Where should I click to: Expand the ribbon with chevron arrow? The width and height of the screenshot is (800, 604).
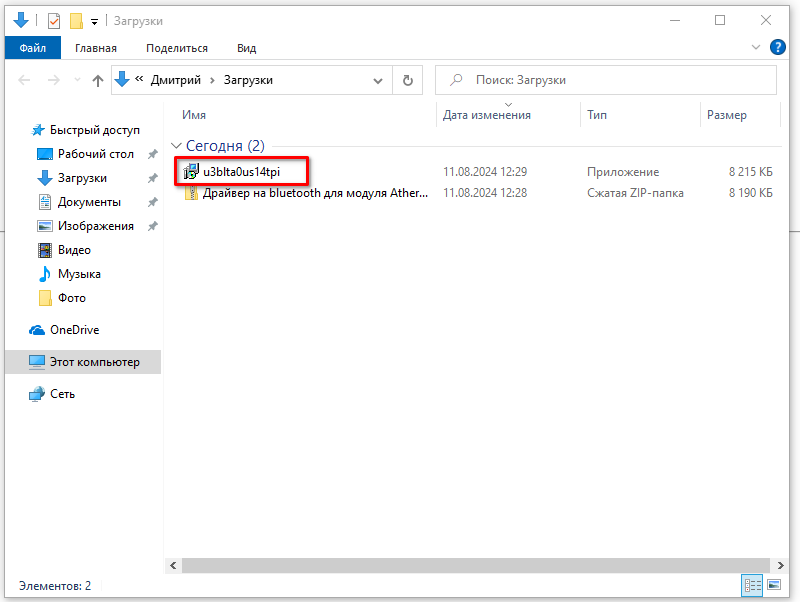pyautogui.click(x=756, y=47)
